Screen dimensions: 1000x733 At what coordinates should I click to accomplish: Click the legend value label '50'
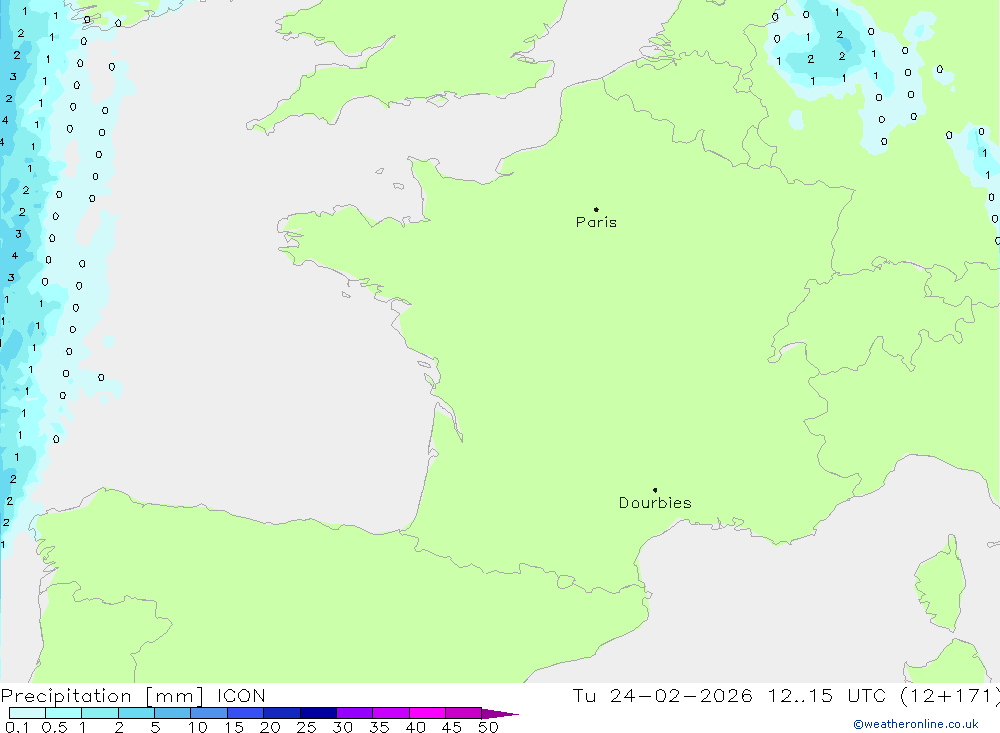coord(488,727)
